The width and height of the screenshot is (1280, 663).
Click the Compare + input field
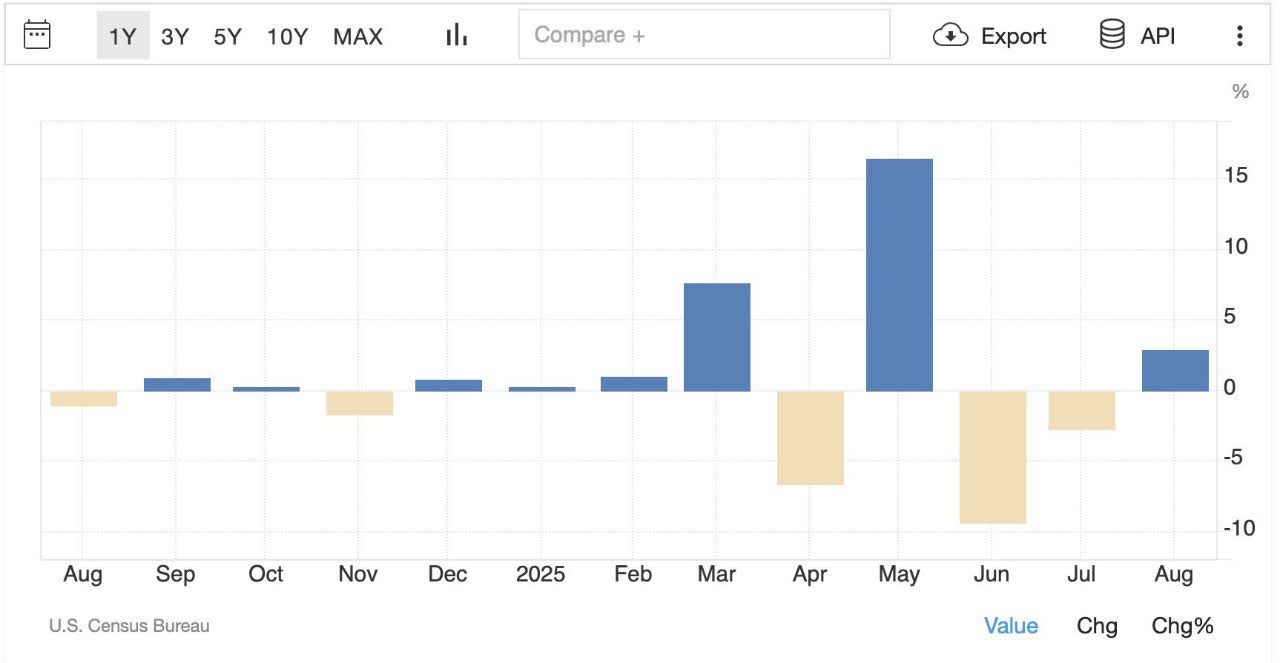click(x=704, y=35)
